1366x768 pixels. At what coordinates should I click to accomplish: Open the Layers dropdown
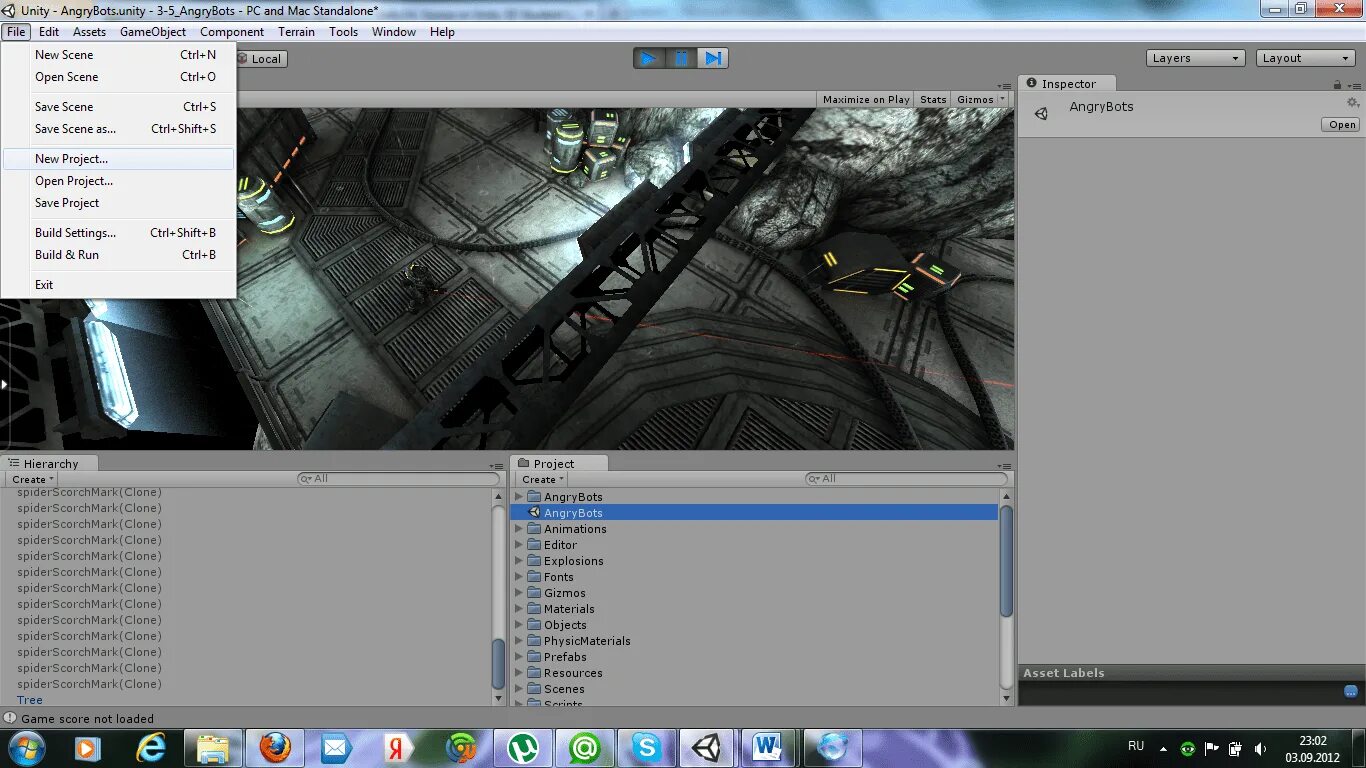point(1195,58)
